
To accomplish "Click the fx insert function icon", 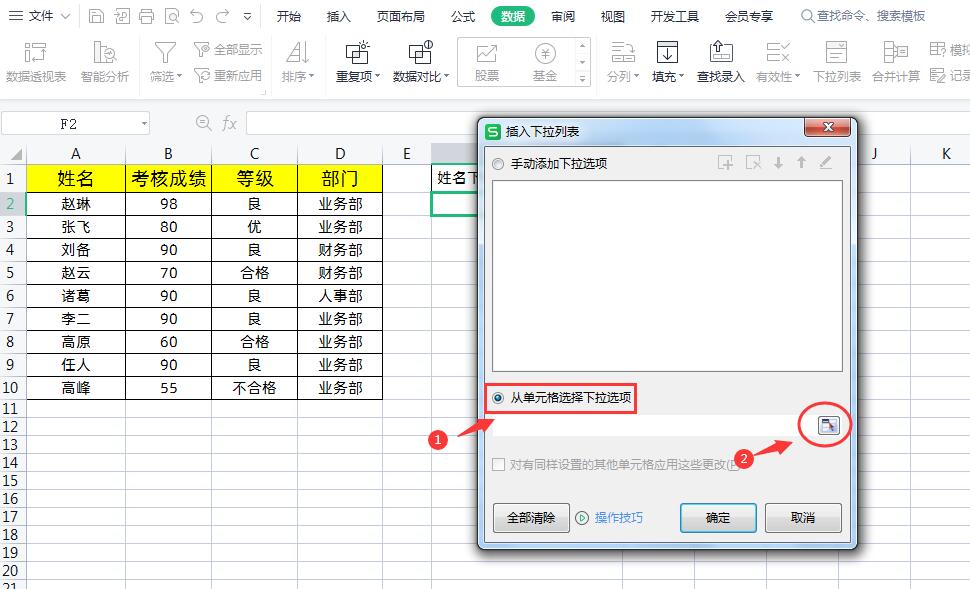I will click(x=230, y=123).
